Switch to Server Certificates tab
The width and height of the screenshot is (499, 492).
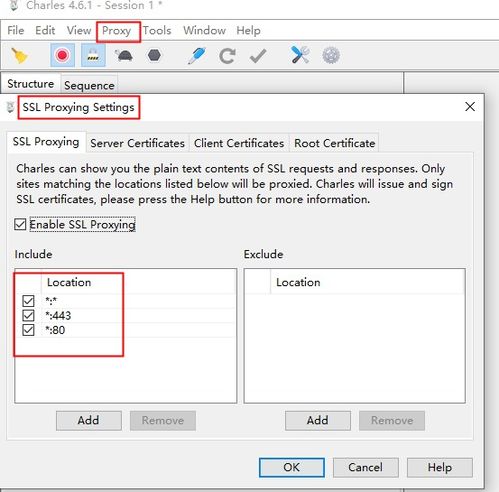[137, 143]
